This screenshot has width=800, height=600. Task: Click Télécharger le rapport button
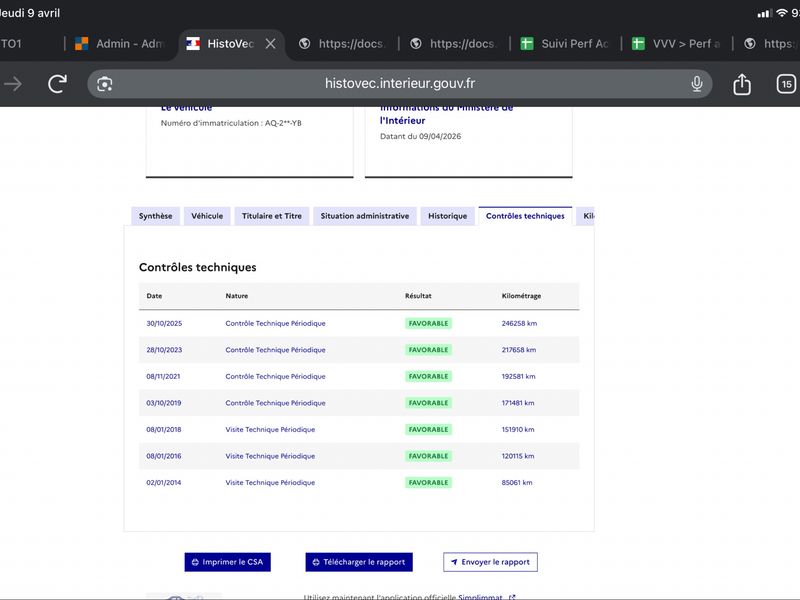[x=359, y=562]
